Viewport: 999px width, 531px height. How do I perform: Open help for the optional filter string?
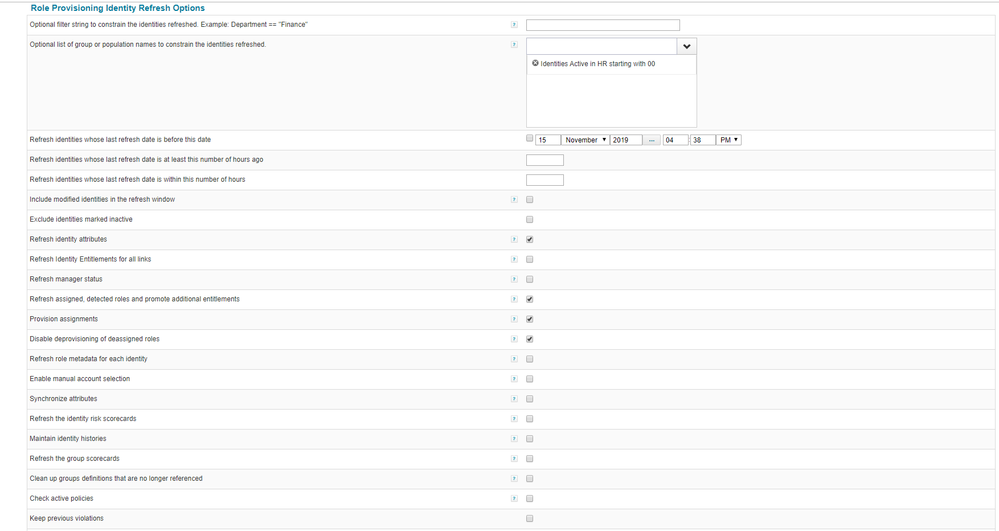514,25
